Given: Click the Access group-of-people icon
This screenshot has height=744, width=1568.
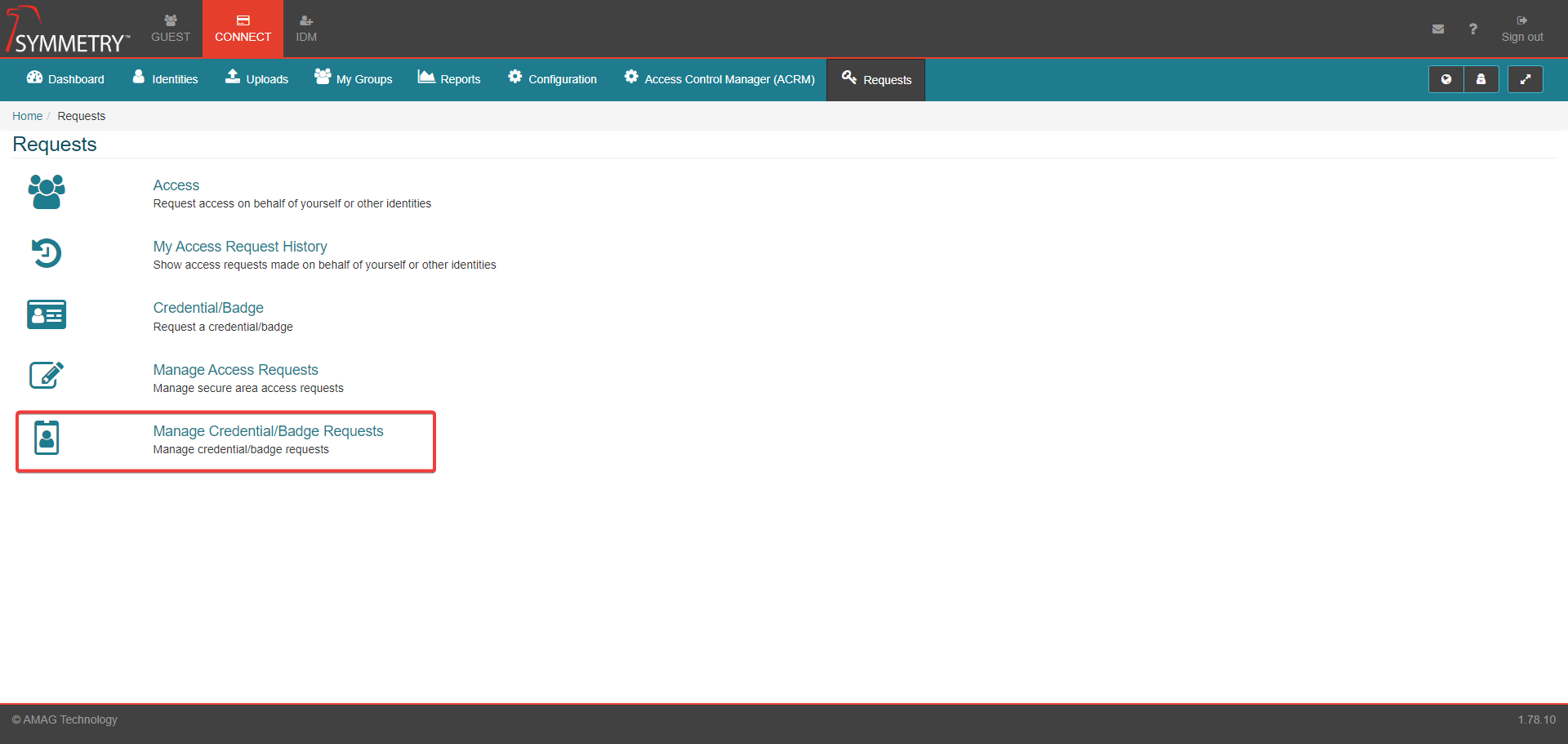Looking at the screenshot, I should tap(47, 192).
